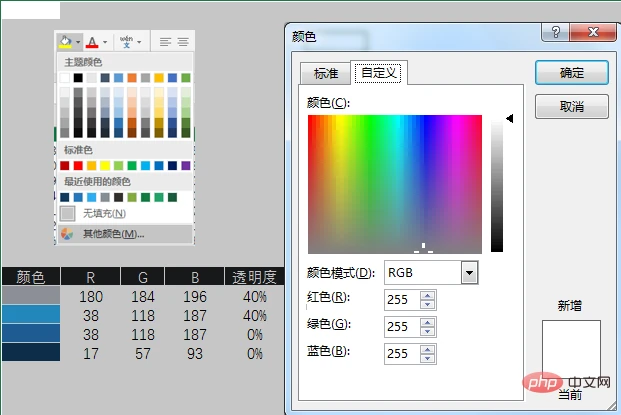Viewport: 621px width, 415px height.
Task: Click the left align text icon
Action: click(165, 42)
